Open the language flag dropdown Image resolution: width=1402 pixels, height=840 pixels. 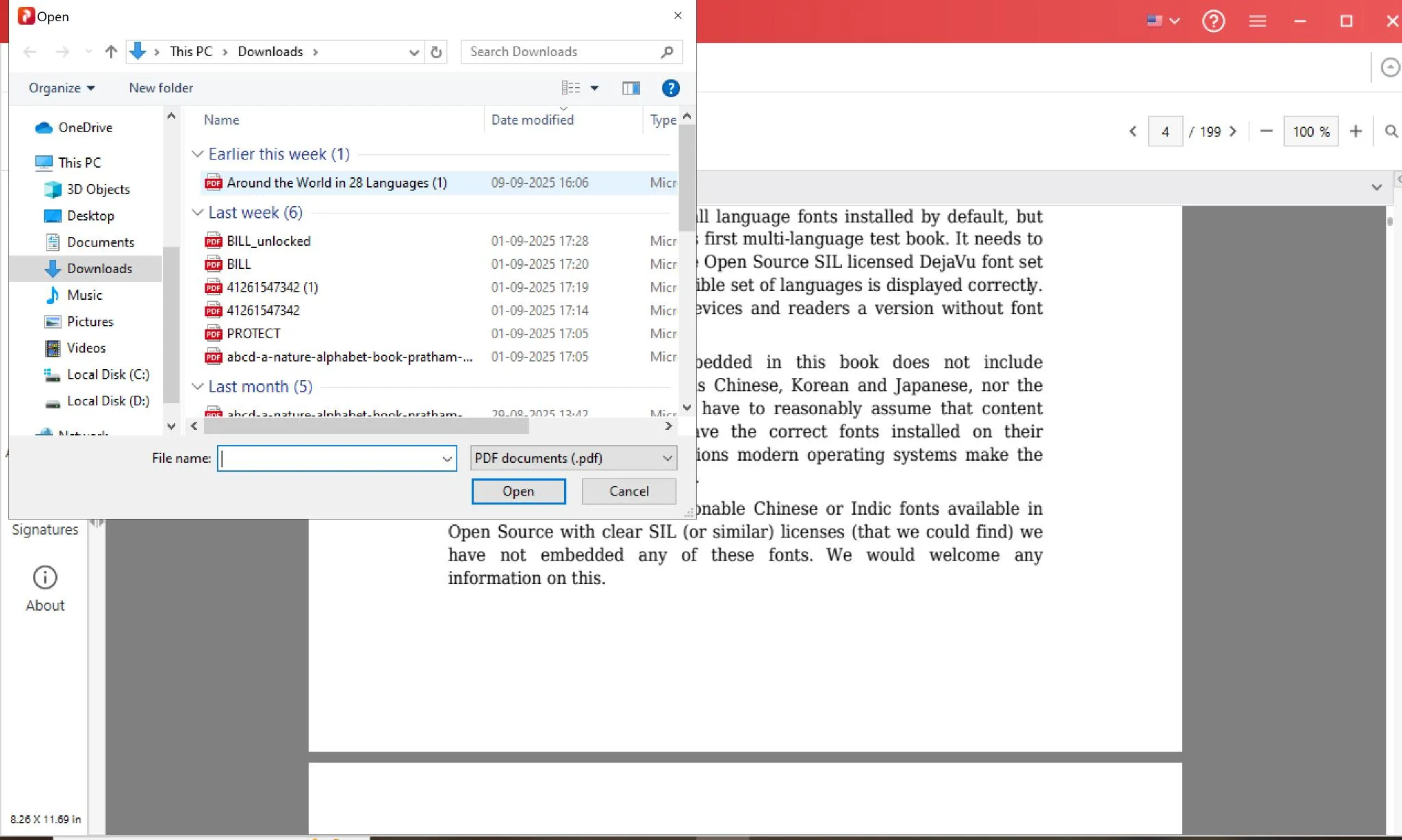pyautogui.click(x=1162, y=21)
